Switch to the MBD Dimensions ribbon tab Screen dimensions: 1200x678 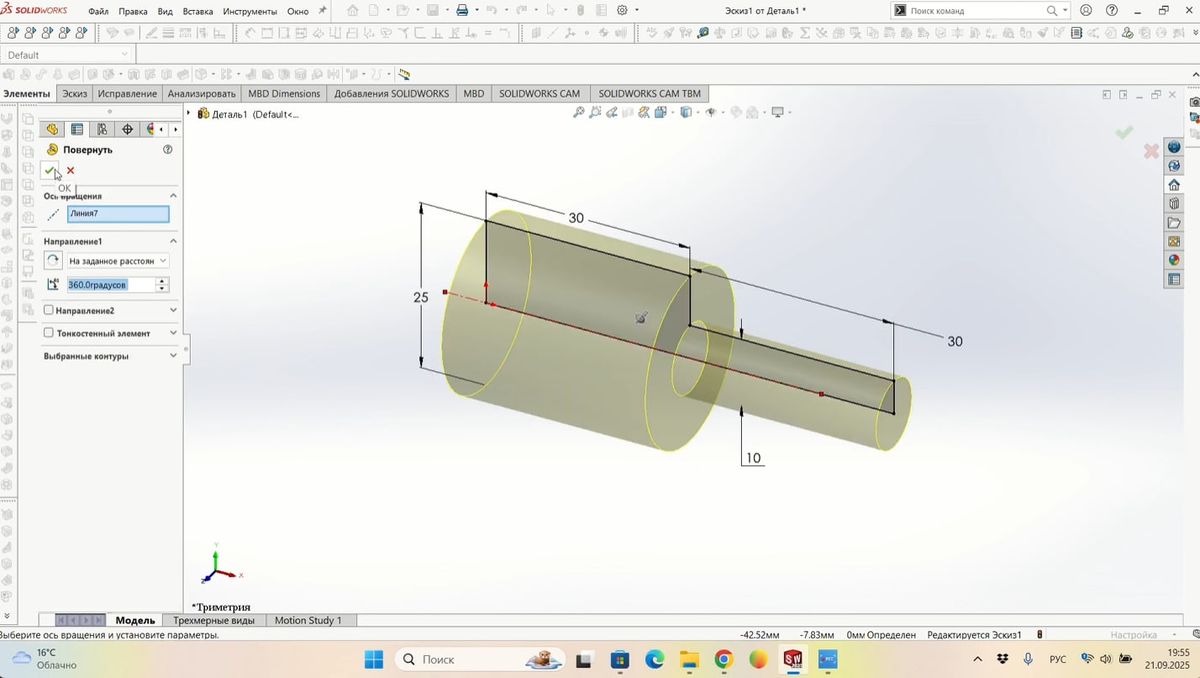(284, 93)
